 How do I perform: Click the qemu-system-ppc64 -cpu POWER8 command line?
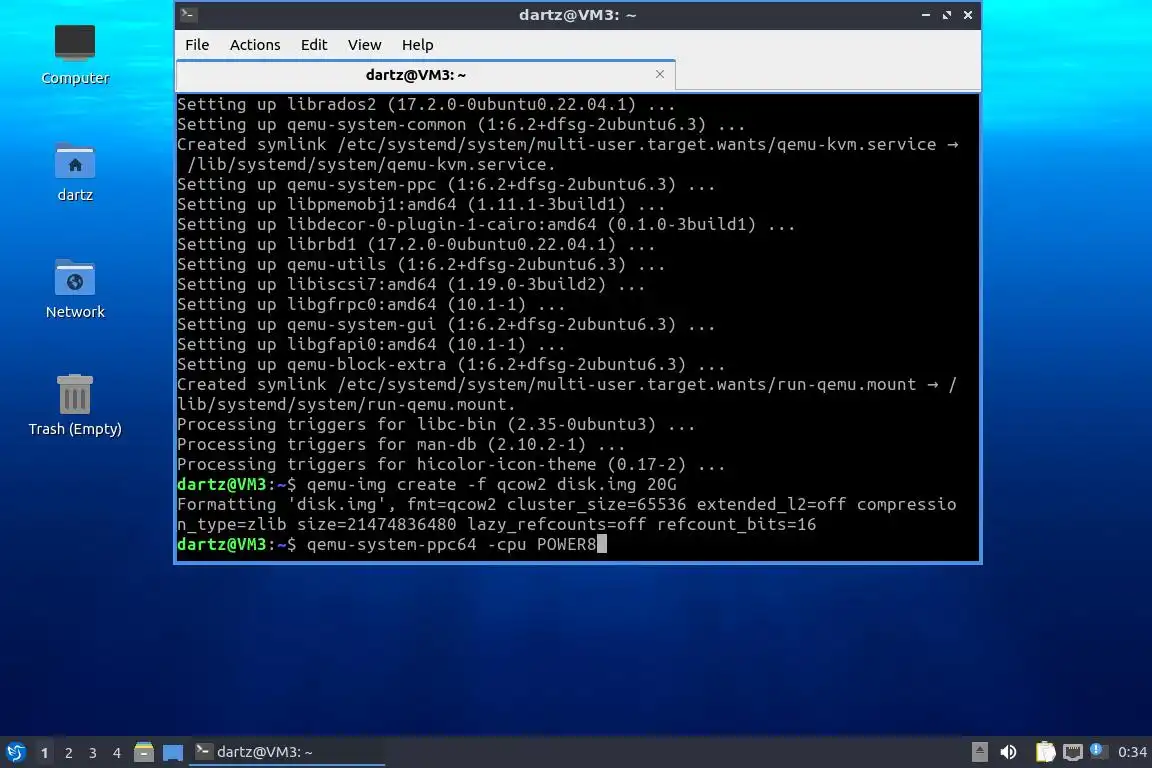pos(451,545)
